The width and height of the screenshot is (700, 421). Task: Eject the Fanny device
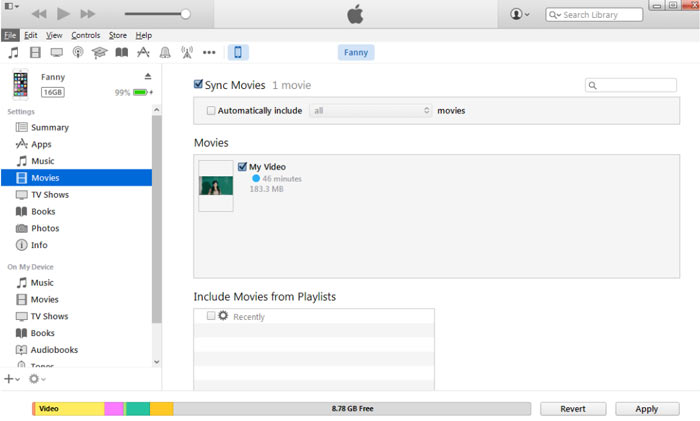point(148,76)
